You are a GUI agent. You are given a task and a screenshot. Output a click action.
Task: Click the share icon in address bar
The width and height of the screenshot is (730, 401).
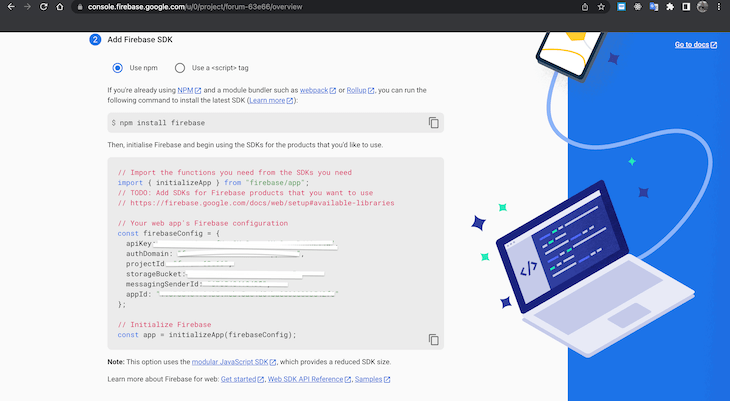click(x=584, y=7)
